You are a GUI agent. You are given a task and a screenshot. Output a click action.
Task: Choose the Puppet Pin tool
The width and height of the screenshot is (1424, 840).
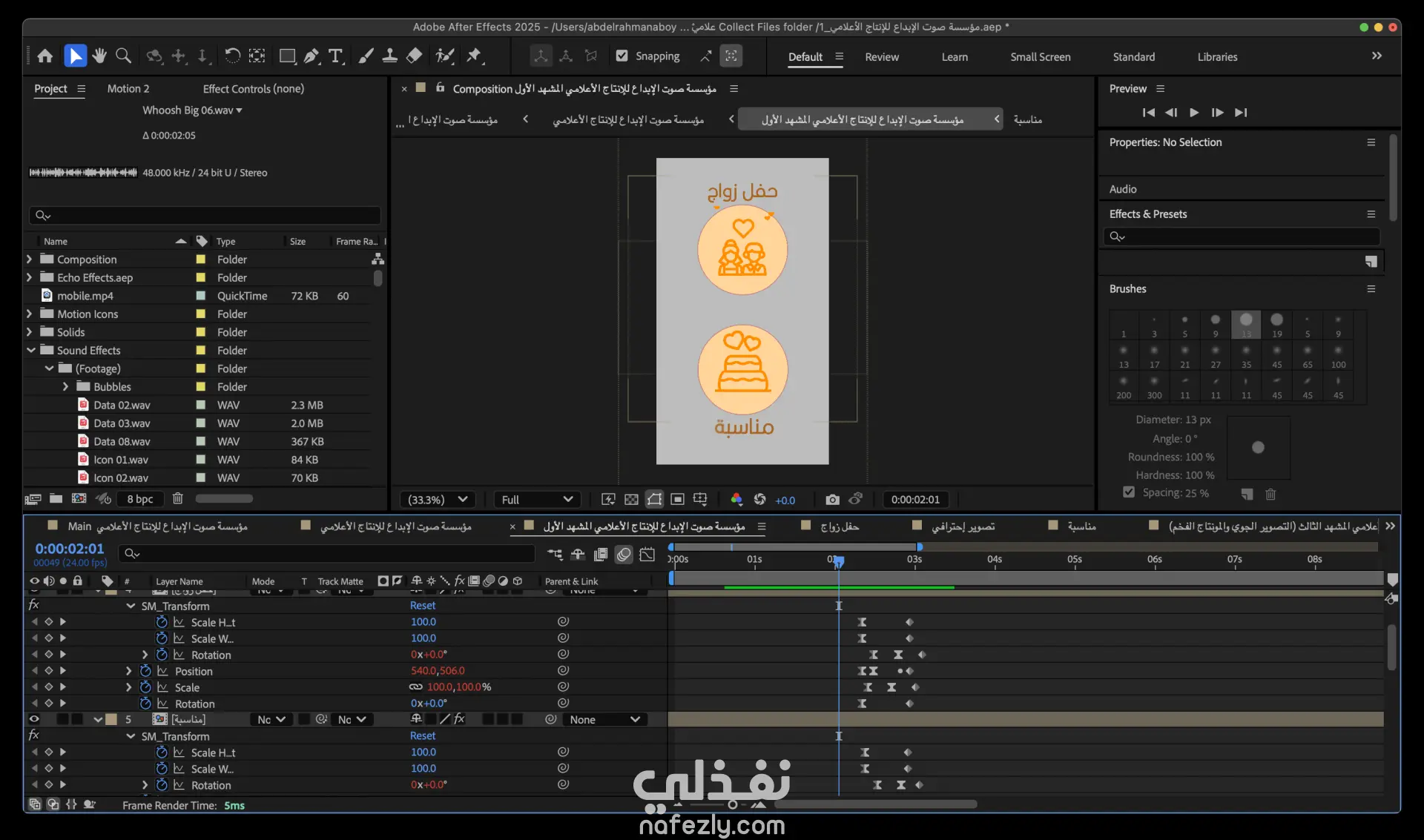tap(475, 56)
